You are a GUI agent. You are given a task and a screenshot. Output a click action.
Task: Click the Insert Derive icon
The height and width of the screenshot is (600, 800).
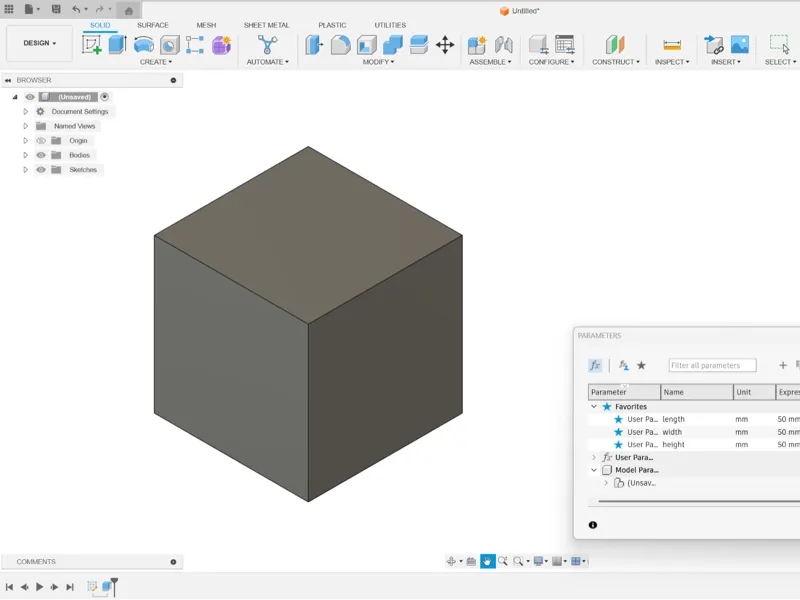714,45
